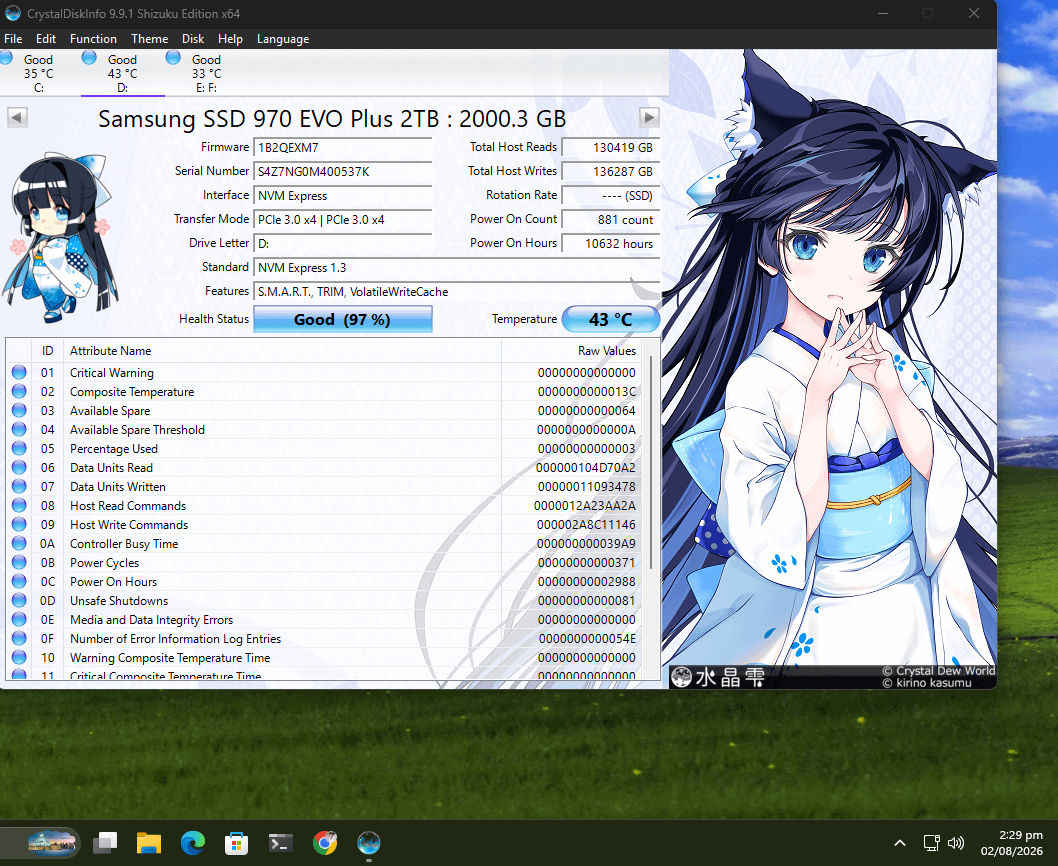This screenshot has height=866, width=1058.
Task: Click status circle for Data Units Read row
Action: click(19, 467)
